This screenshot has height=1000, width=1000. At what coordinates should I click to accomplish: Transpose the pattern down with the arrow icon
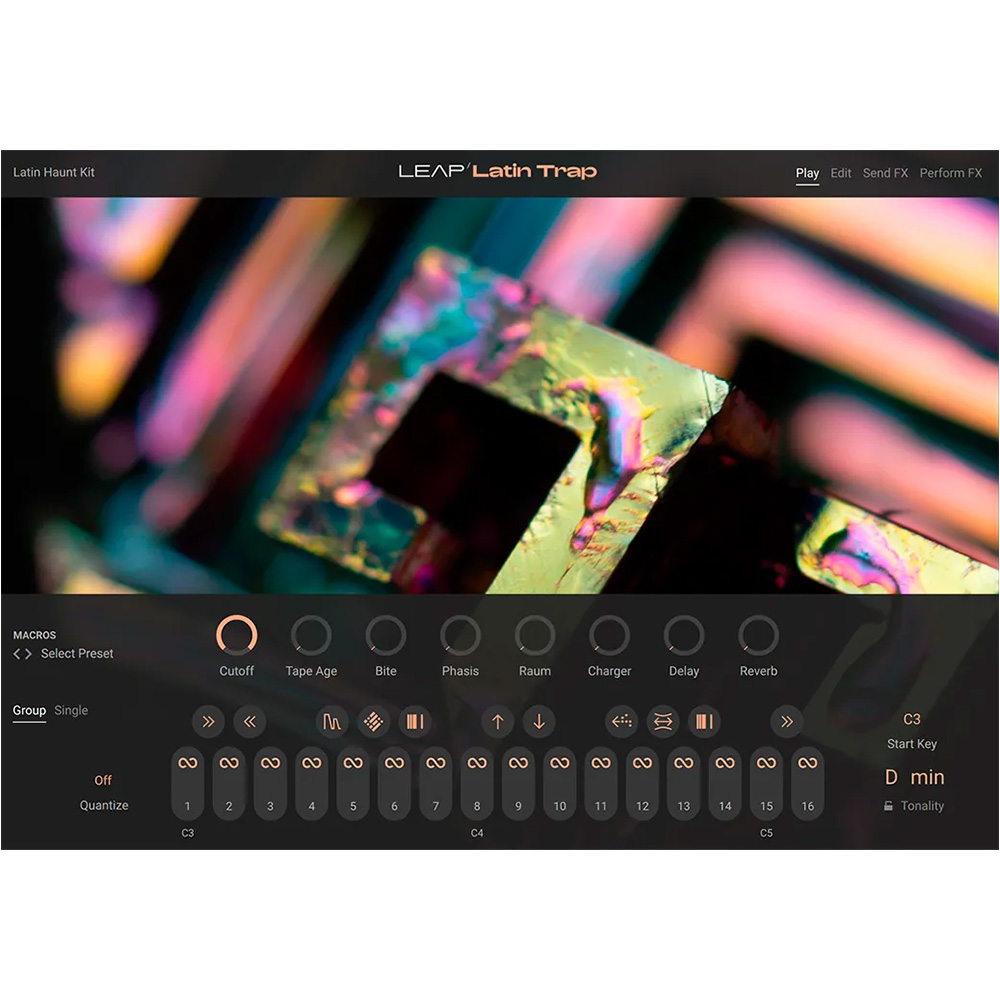(x=540, y=722)
